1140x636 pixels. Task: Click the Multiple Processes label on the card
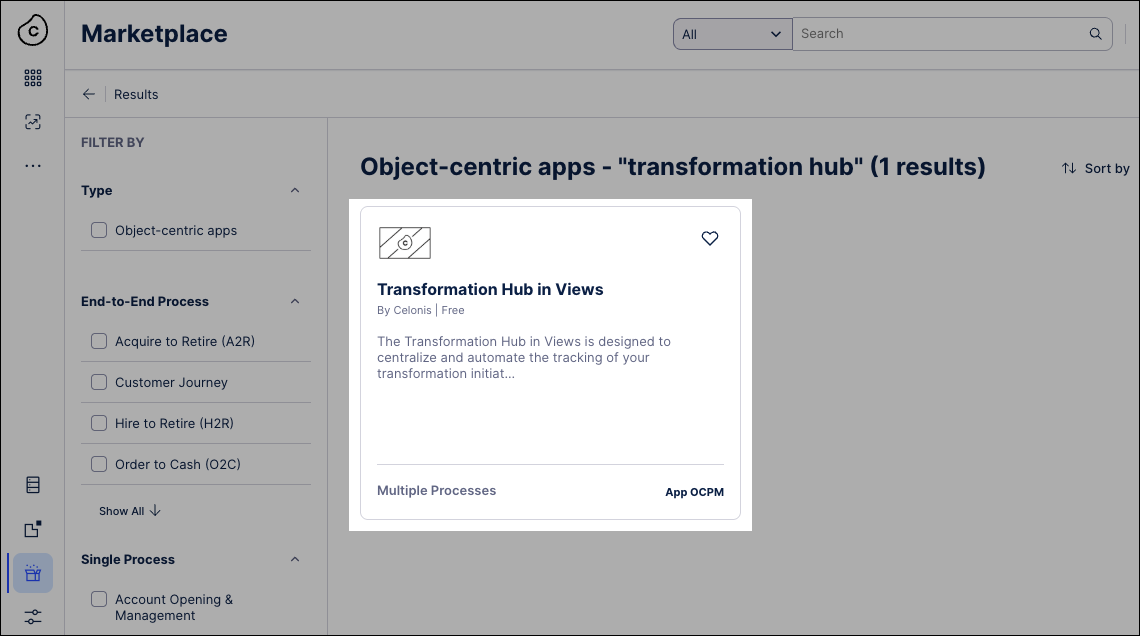coord(436,491)
